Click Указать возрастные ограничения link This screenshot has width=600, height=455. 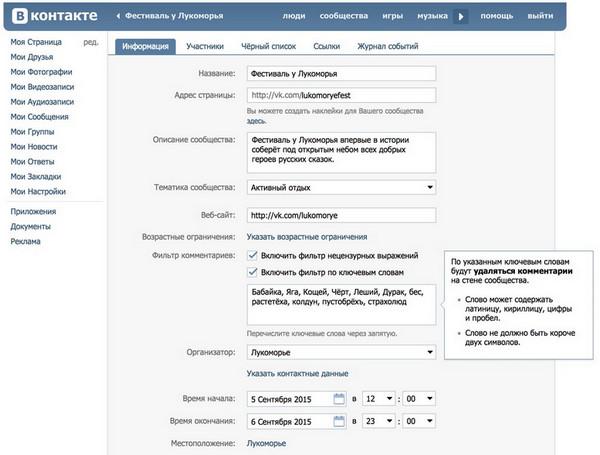(306, 237)
